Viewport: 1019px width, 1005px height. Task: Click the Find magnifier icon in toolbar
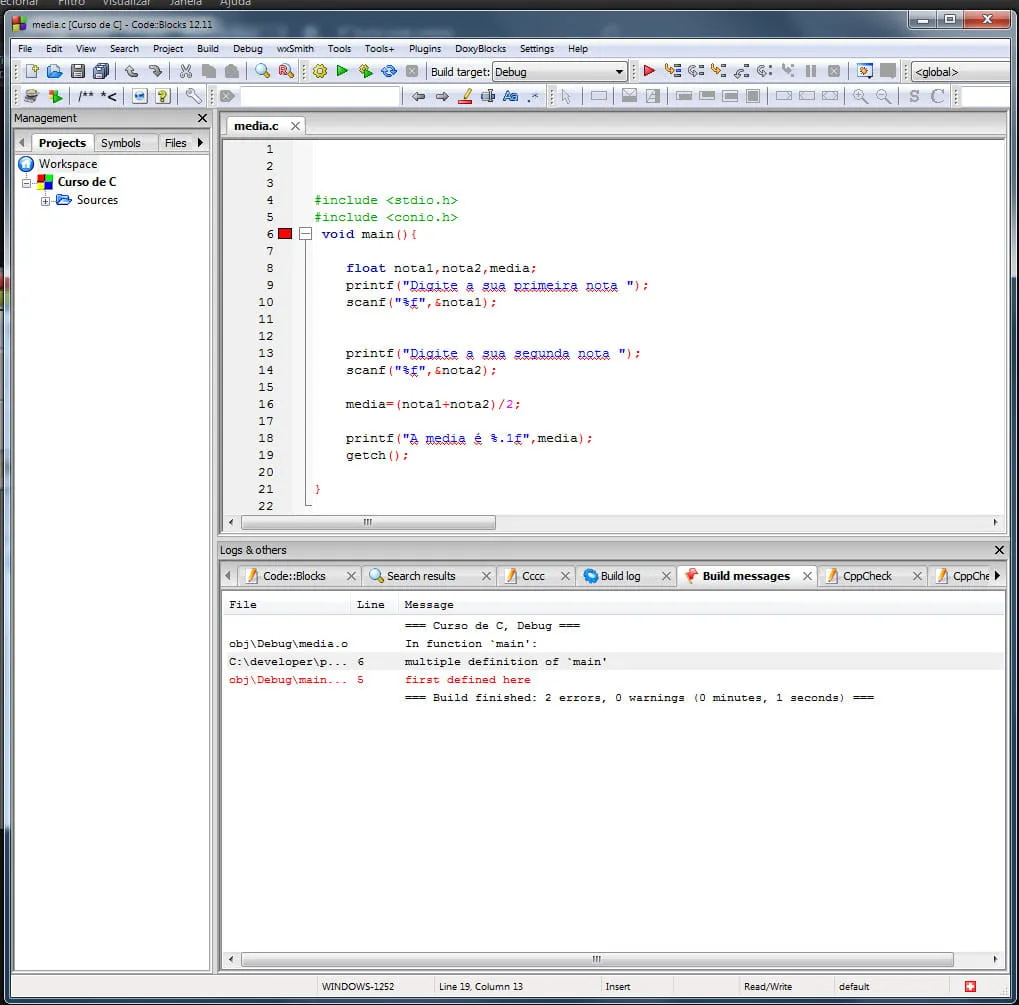(x=262, y=71)
